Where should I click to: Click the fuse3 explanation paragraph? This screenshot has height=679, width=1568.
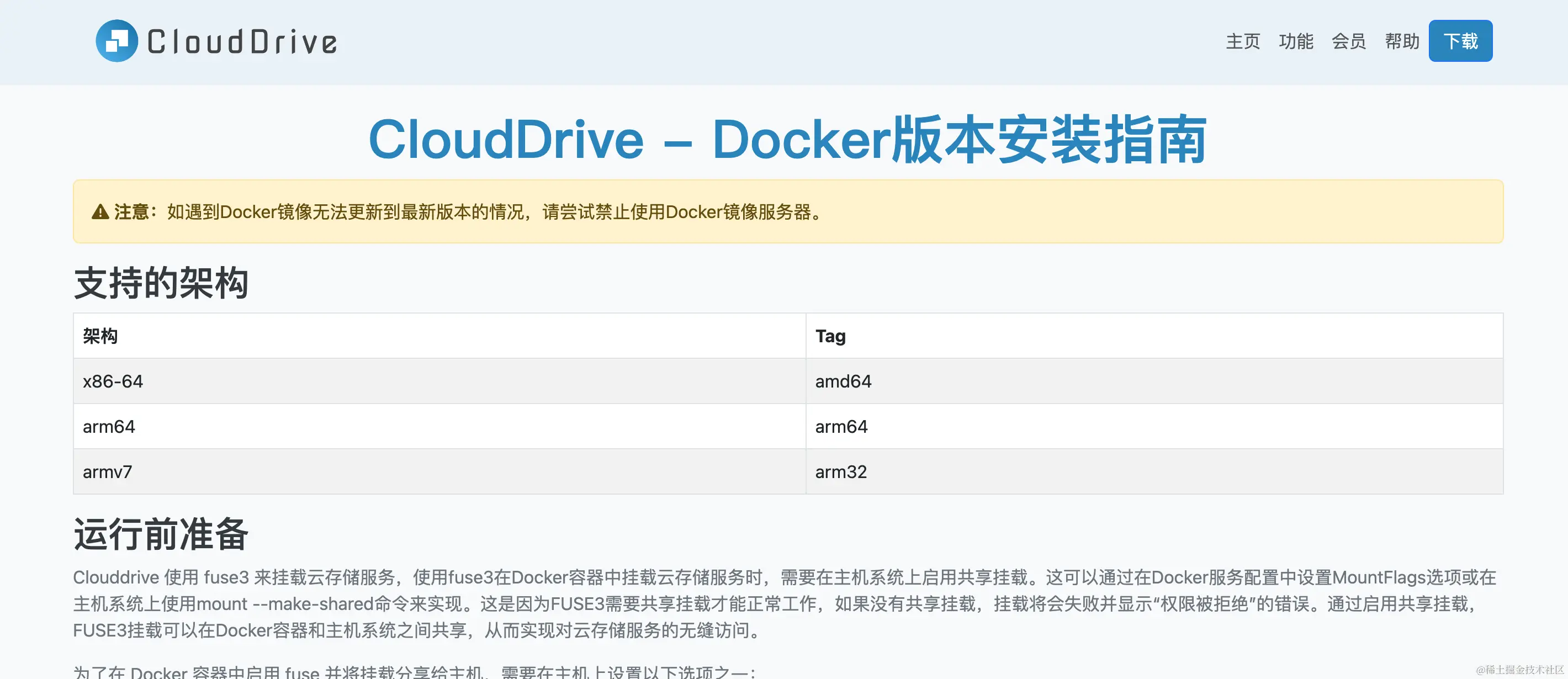[x=784, y=603]
